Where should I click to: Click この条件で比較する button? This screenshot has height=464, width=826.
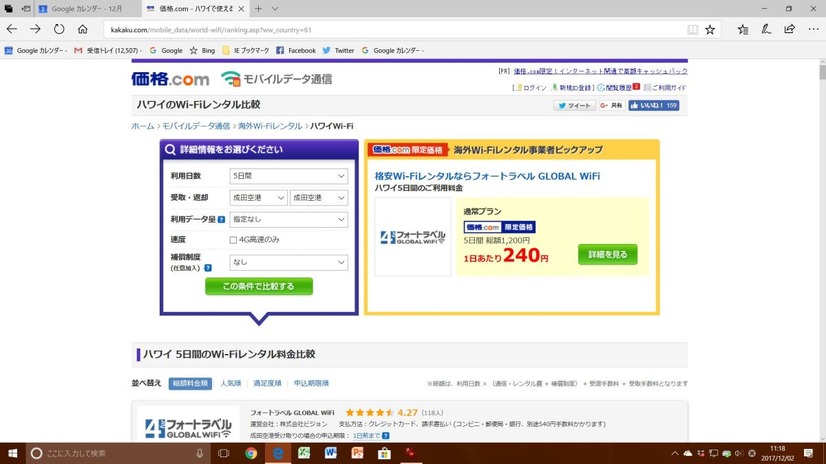coord(259,286)
